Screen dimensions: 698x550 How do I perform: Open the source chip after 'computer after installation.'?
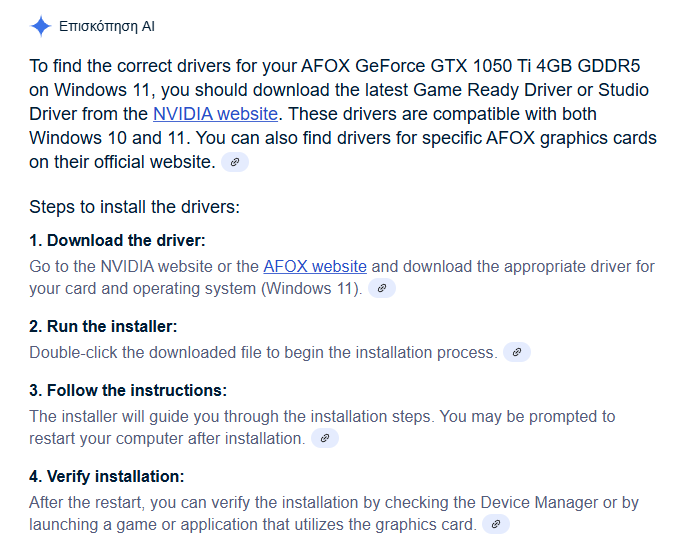325,438
